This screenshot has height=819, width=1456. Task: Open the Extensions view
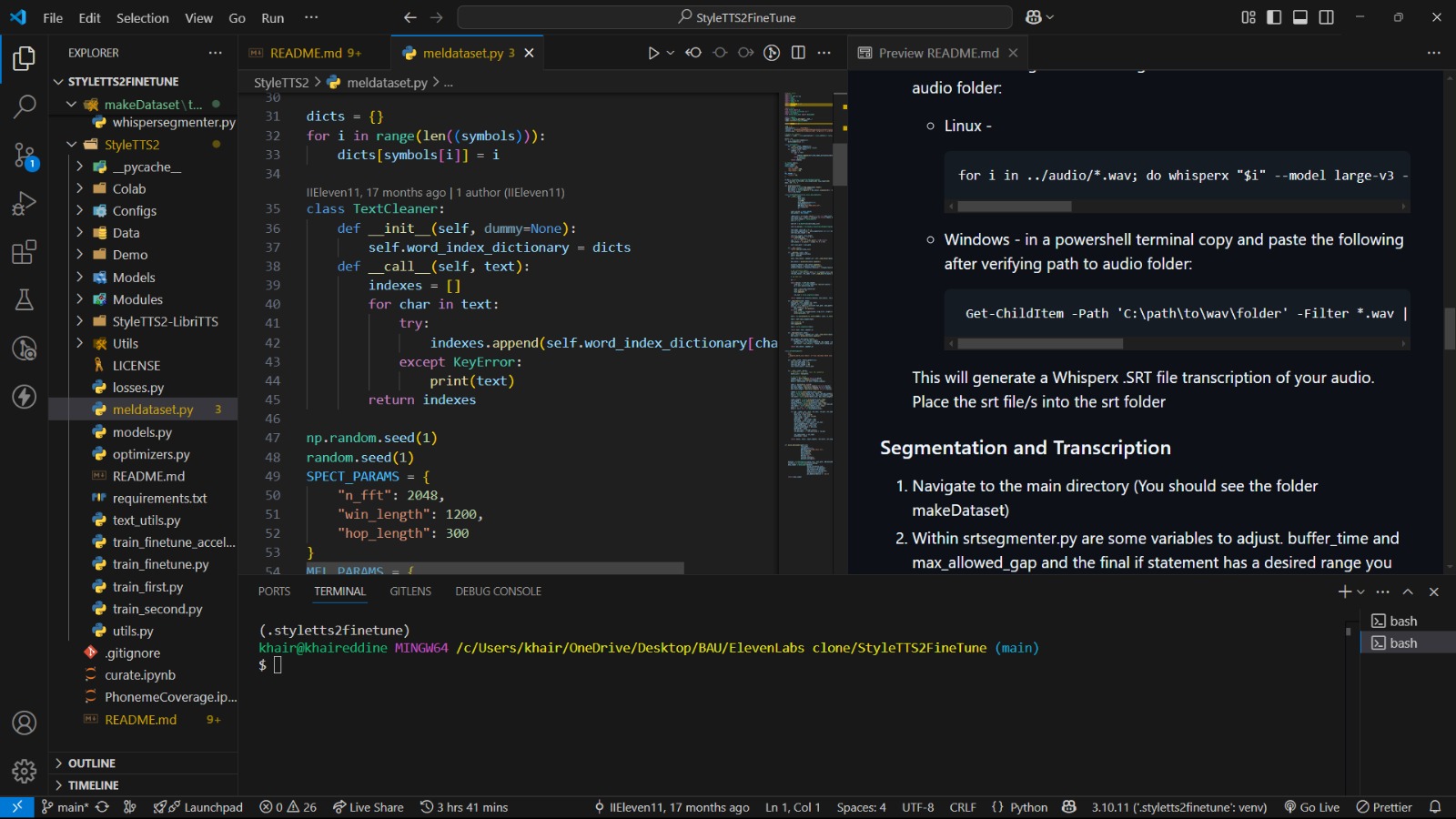click(25, 252)
